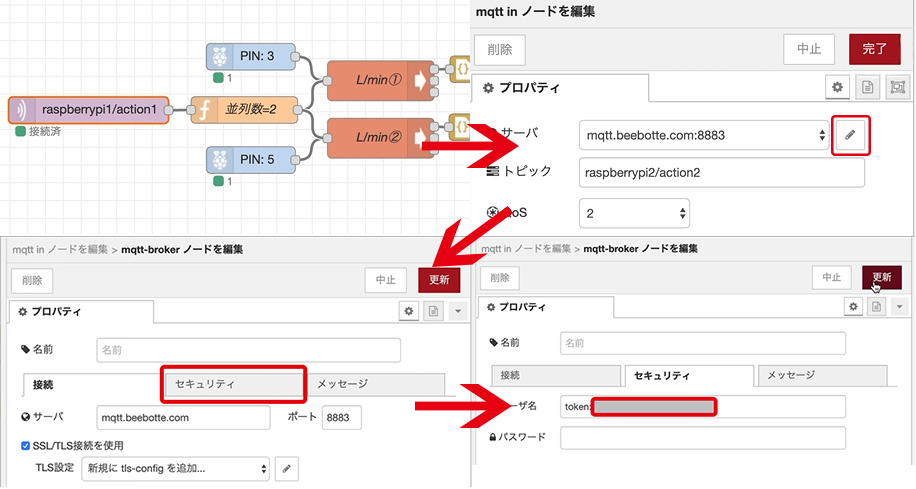
Task: Expand caret menu in security-tab mqtt-broker panel
Action: point(900,306)
